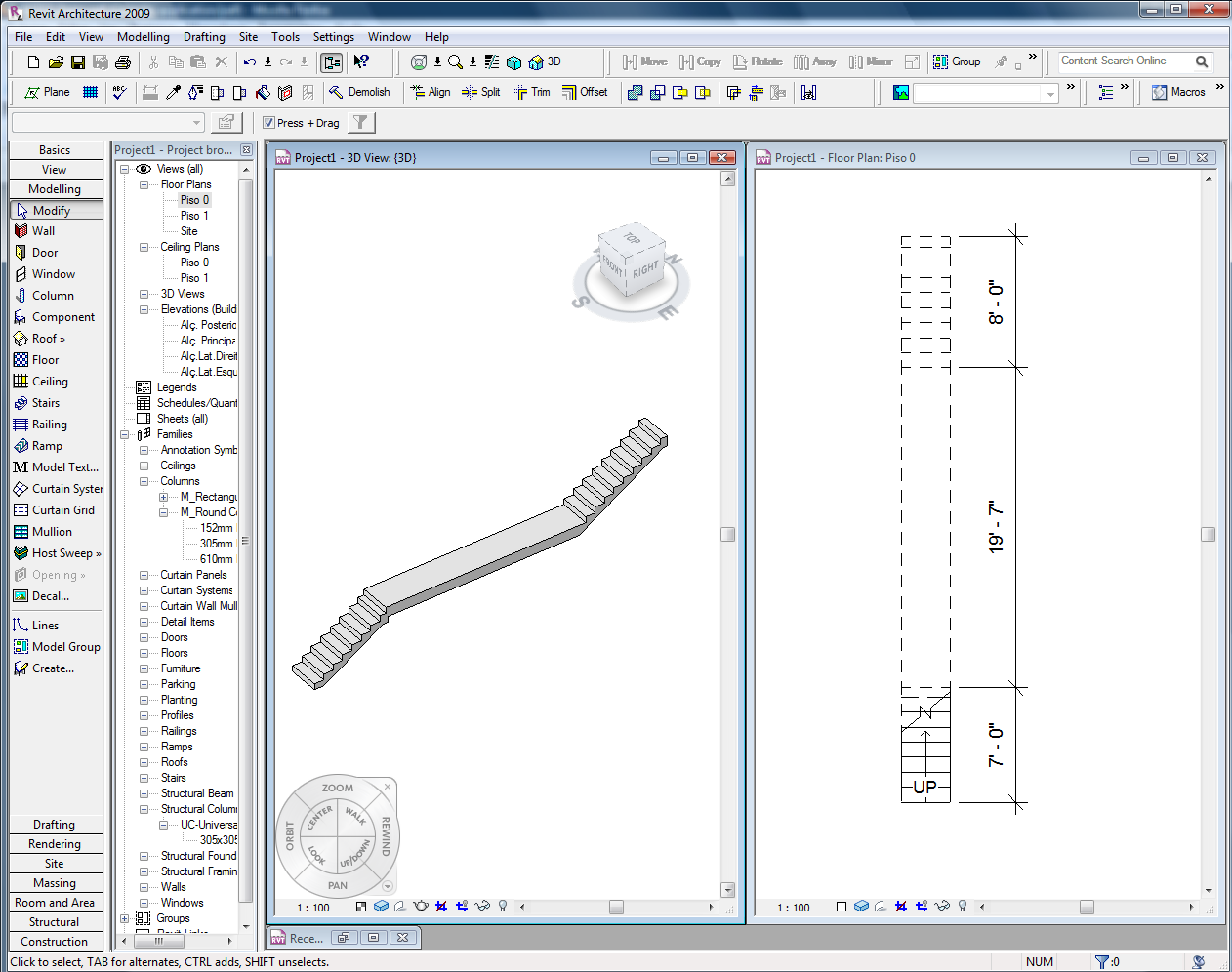Activate the Move tool
Image resolution: width=1232 pixels, height=972 pixels.
click(645, 61)
